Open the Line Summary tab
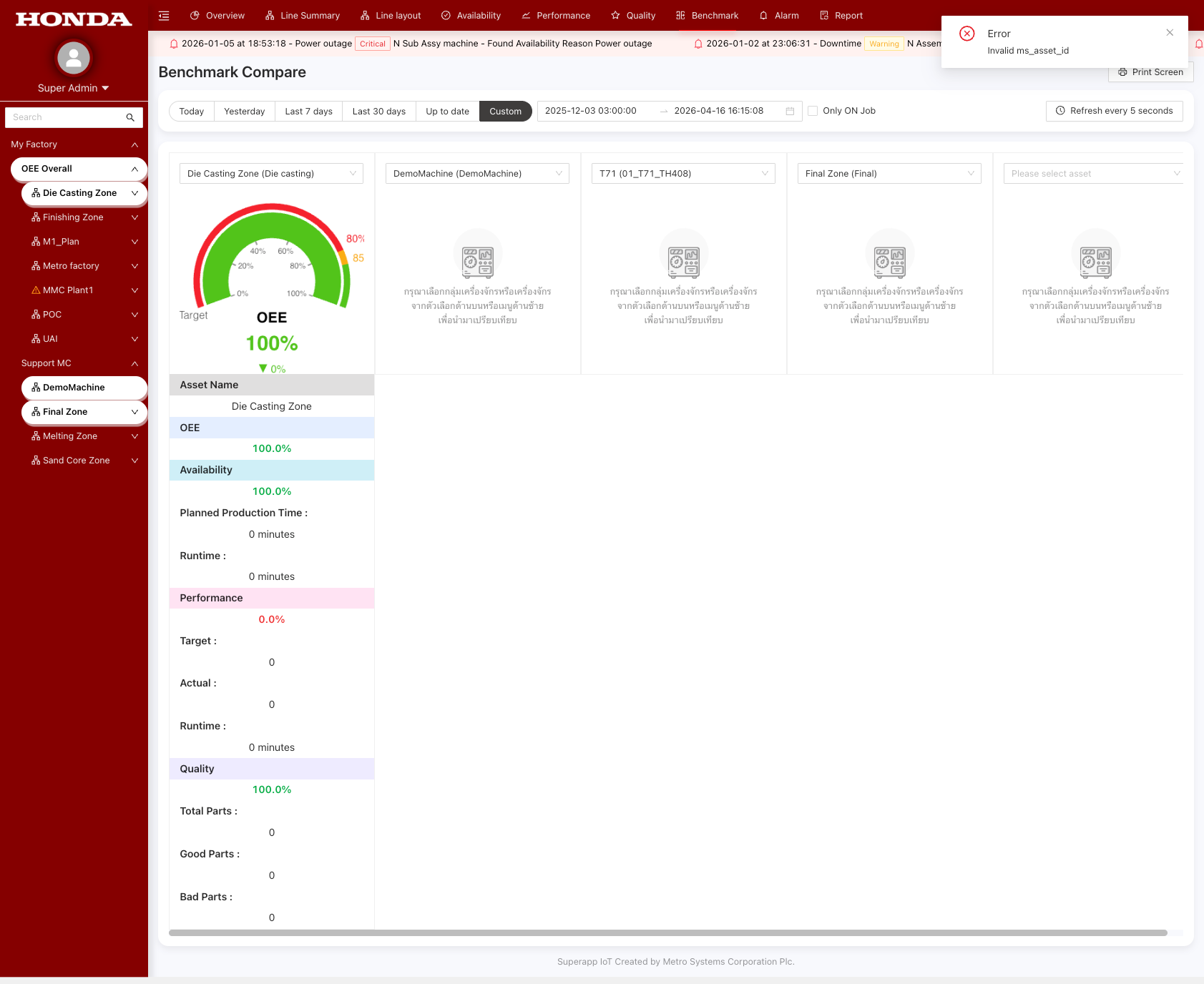 pyautogui.click(x=302, y=16)
